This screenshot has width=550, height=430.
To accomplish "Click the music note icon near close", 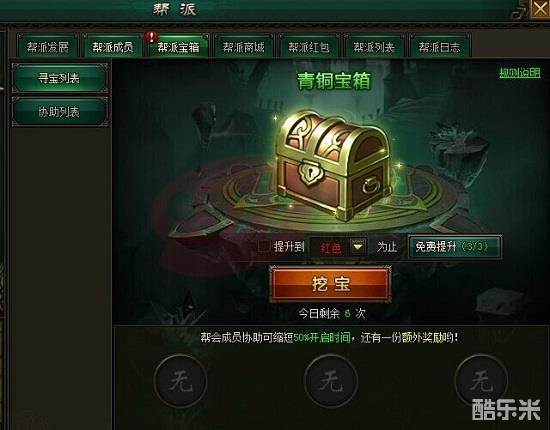I will [x=520, y=11].
